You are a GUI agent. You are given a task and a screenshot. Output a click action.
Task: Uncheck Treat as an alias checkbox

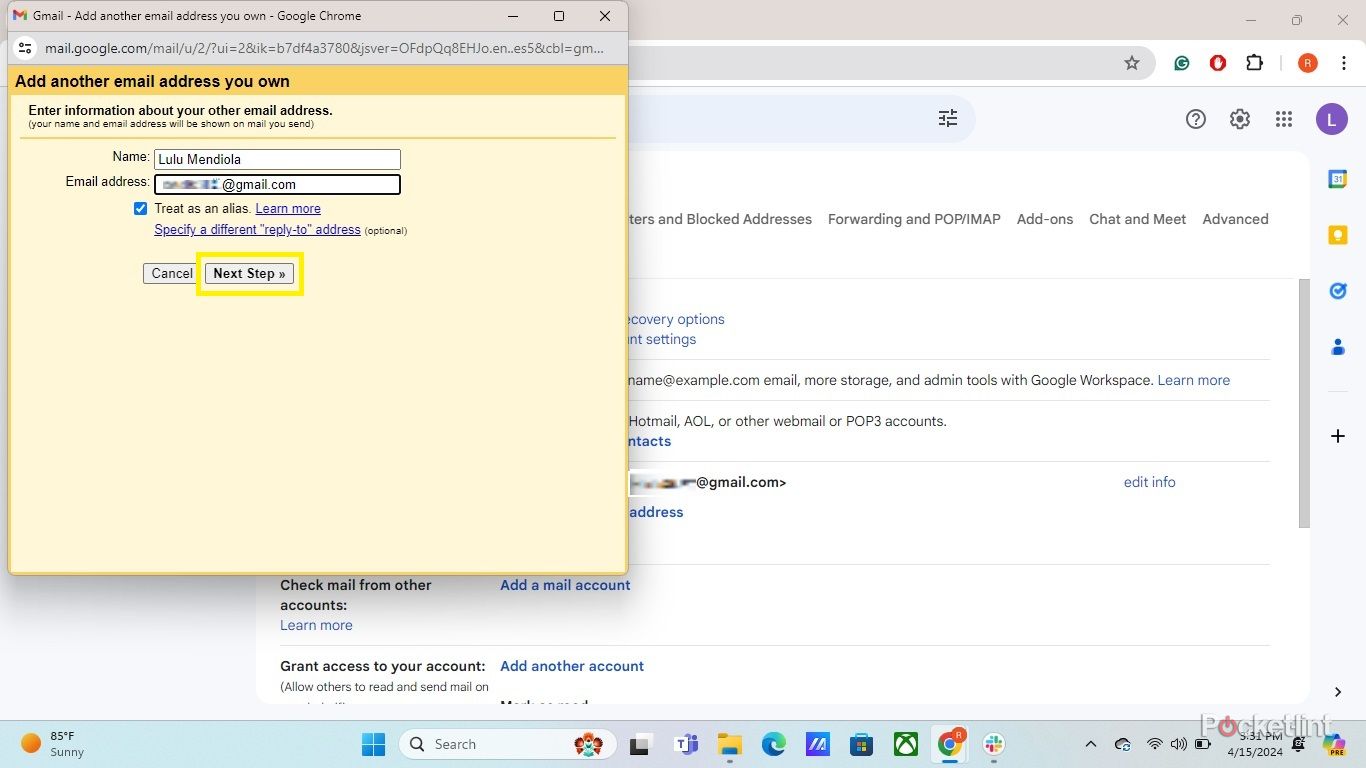(140, 208)
